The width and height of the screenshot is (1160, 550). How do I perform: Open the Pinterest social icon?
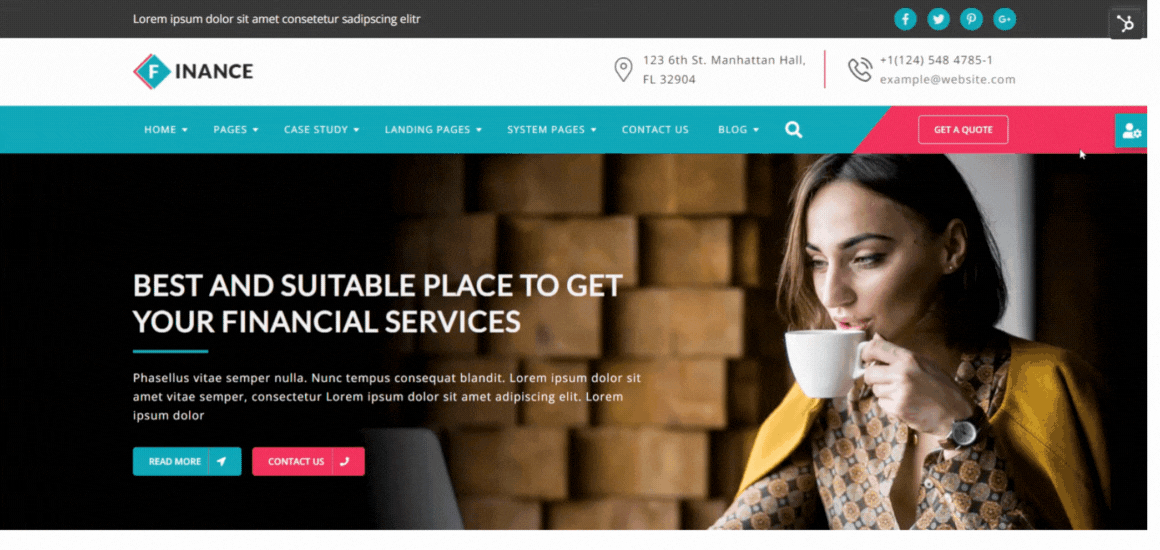tap(971, 19)
